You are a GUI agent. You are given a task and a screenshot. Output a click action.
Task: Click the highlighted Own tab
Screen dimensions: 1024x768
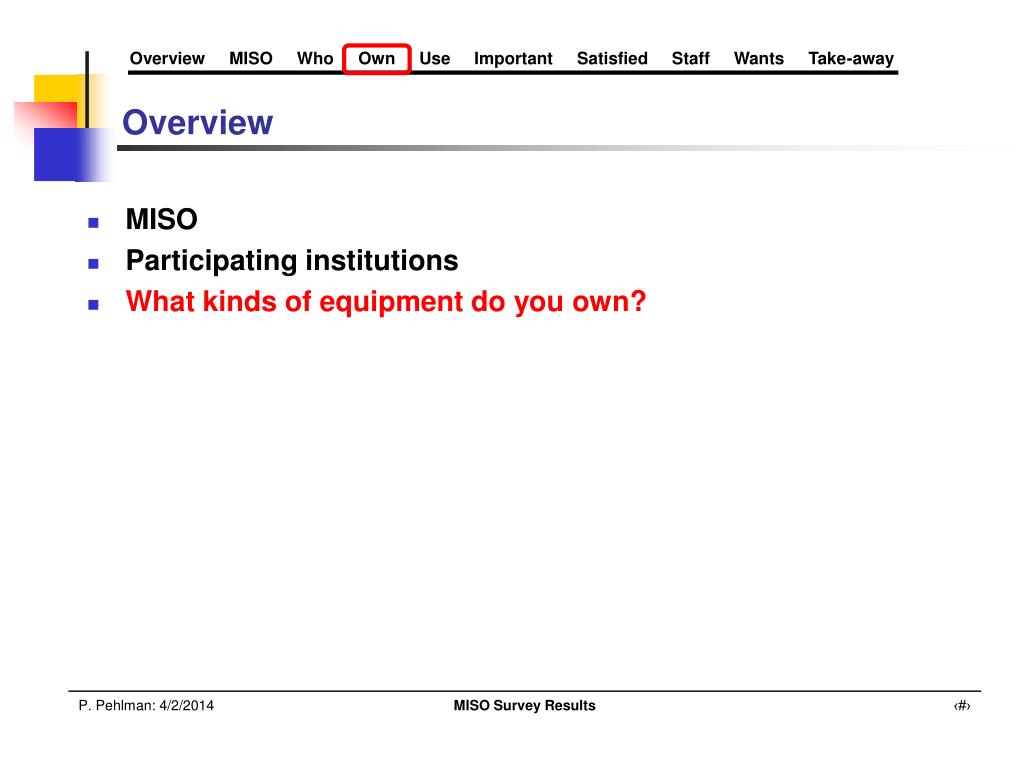point(377,59)
